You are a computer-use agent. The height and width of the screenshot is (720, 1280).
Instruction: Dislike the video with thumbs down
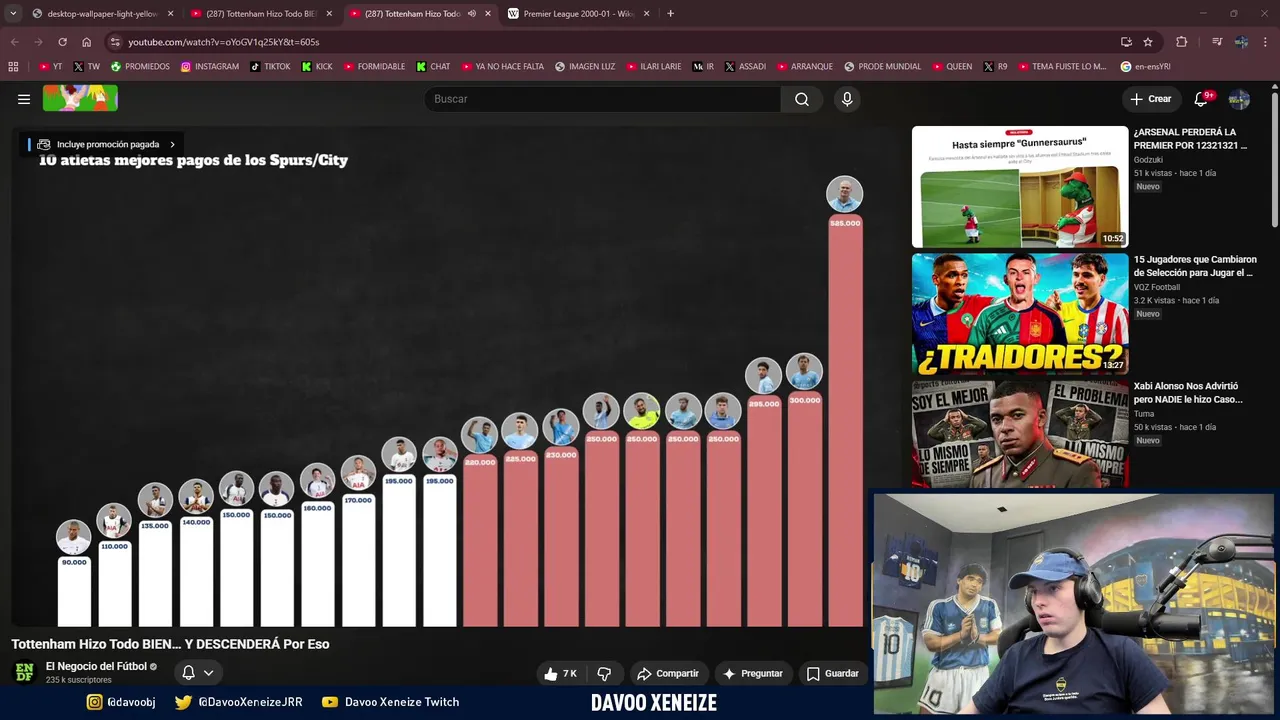coord(604,674)
